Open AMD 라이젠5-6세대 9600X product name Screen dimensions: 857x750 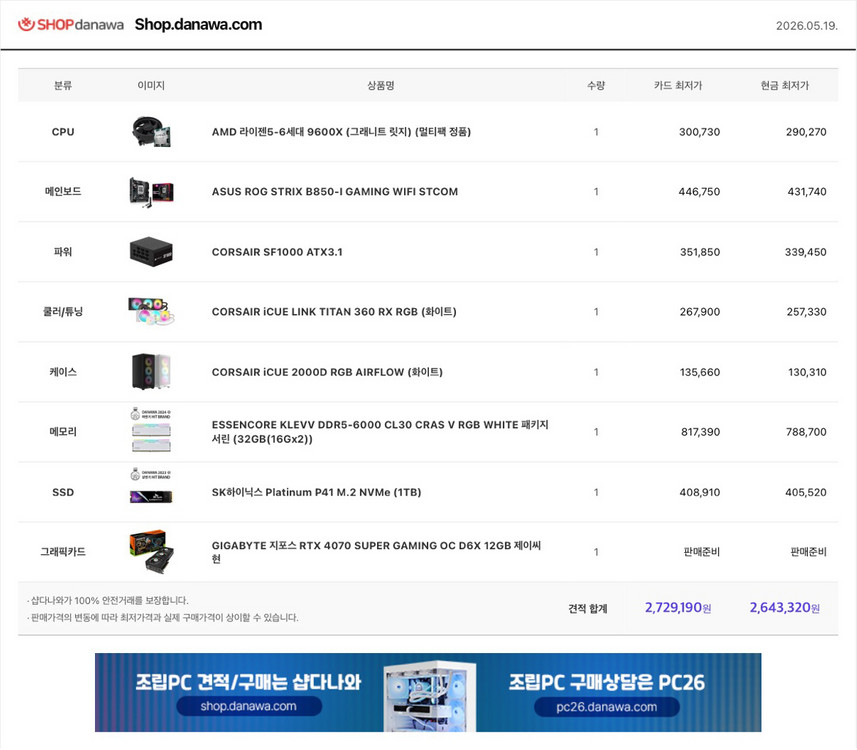tap(341, 132)
